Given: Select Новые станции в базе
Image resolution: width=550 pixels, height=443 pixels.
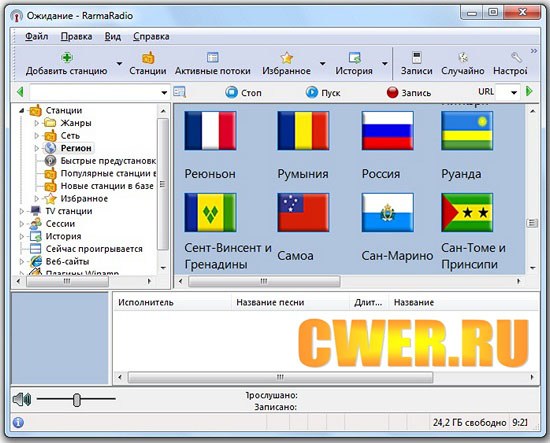Looking at the screenshot, I should [x=107, y=186].
